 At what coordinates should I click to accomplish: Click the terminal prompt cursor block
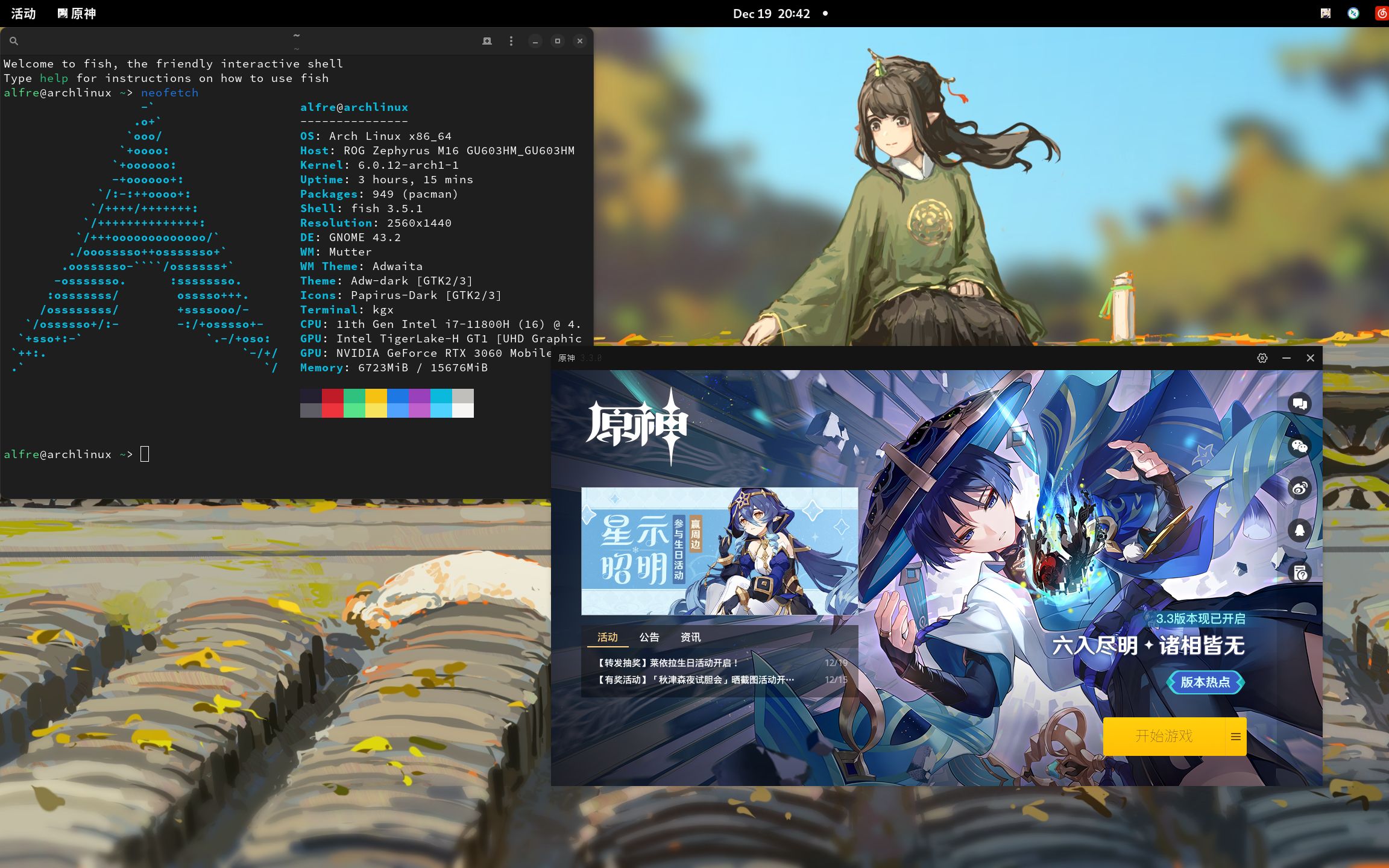145,454
